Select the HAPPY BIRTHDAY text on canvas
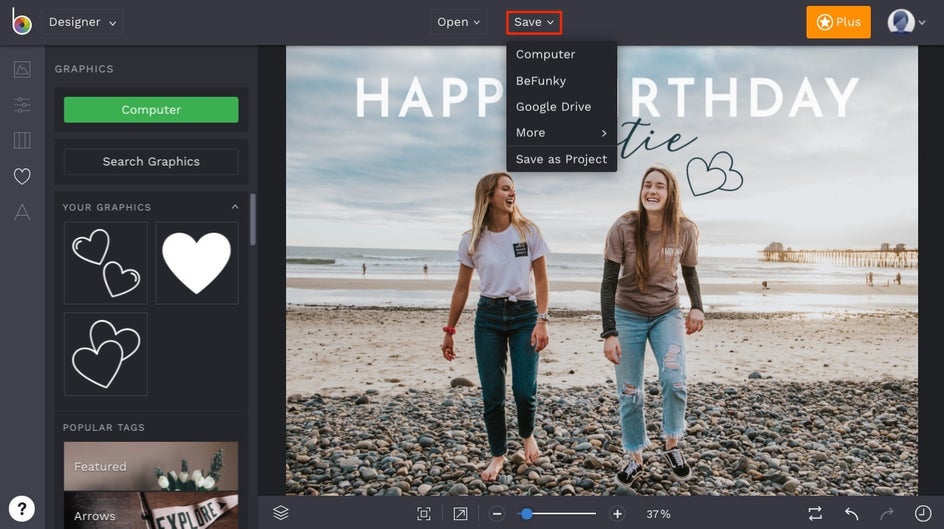Viewport: 944px width, 529px height. 607,98
